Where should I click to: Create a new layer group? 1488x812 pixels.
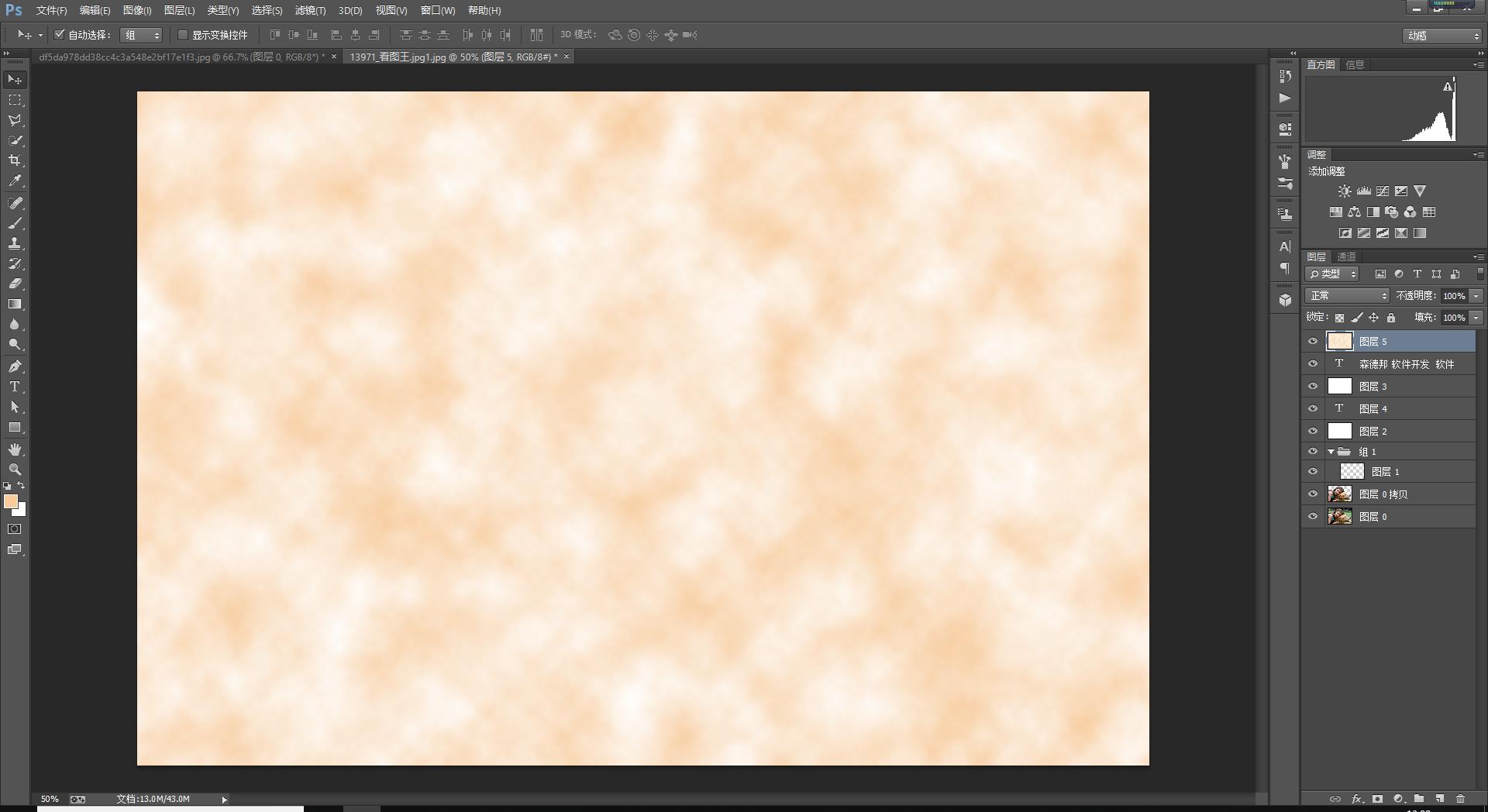point(1419,799)
